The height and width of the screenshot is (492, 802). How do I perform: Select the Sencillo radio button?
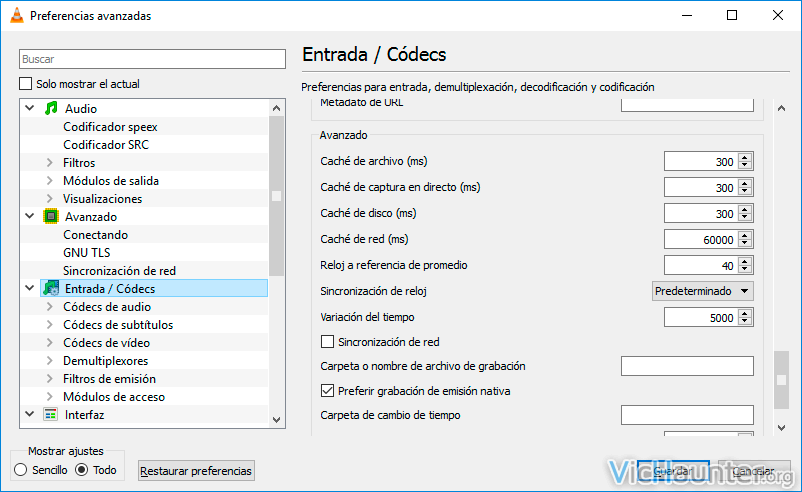point(20,469)
